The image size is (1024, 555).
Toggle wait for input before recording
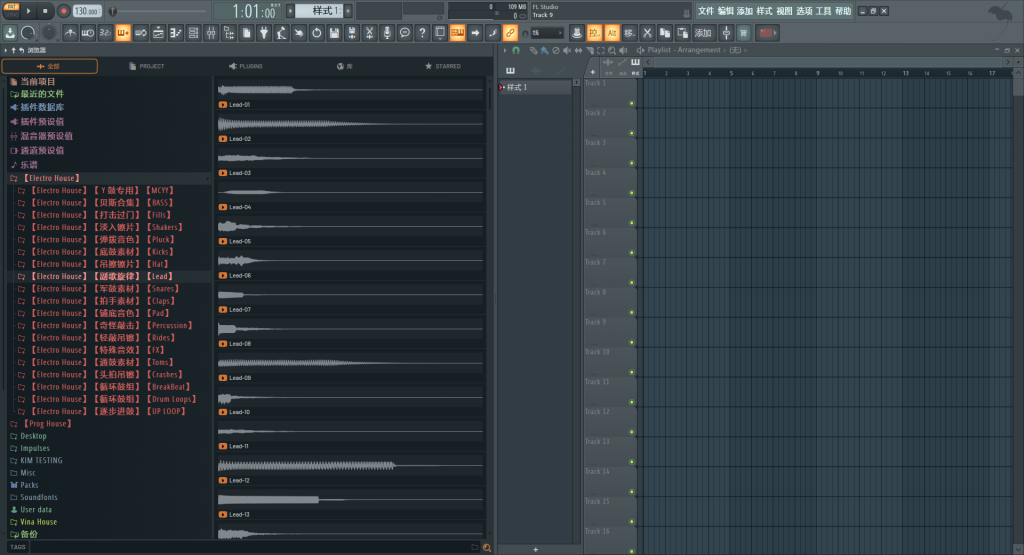coord(88,33)
